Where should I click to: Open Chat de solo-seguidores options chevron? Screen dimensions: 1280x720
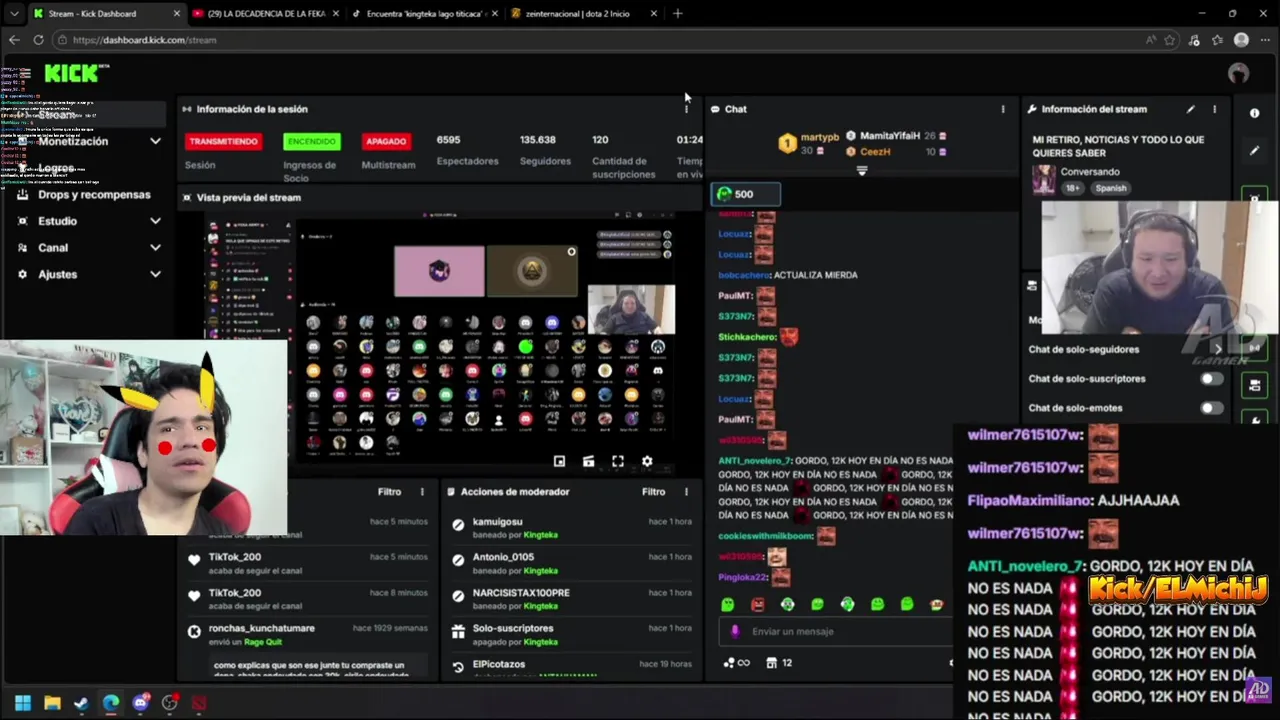point(1218,349)
